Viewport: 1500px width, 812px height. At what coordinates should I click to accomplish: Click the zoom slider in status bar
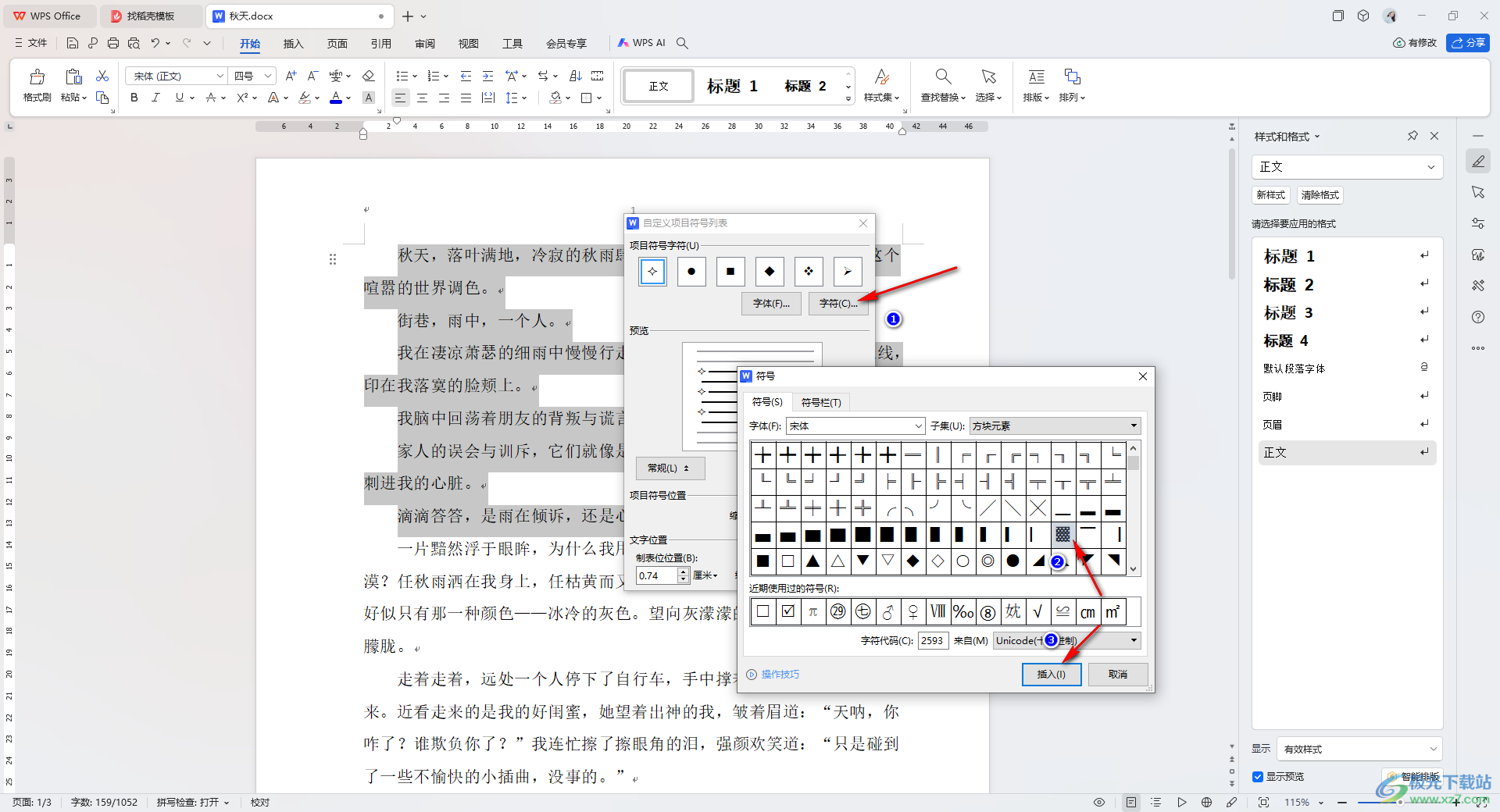tap(1398, 802)
